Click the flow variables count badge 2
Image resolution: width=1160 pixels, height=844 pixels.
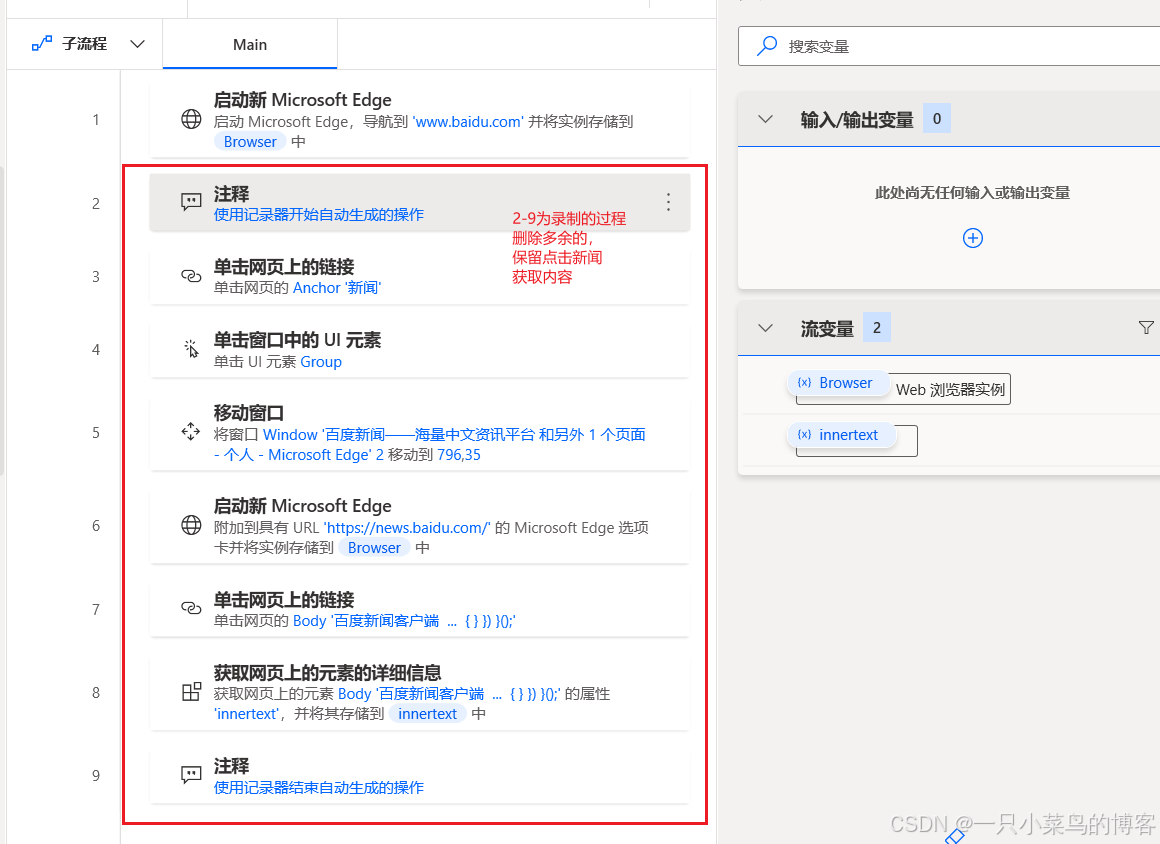877,328
